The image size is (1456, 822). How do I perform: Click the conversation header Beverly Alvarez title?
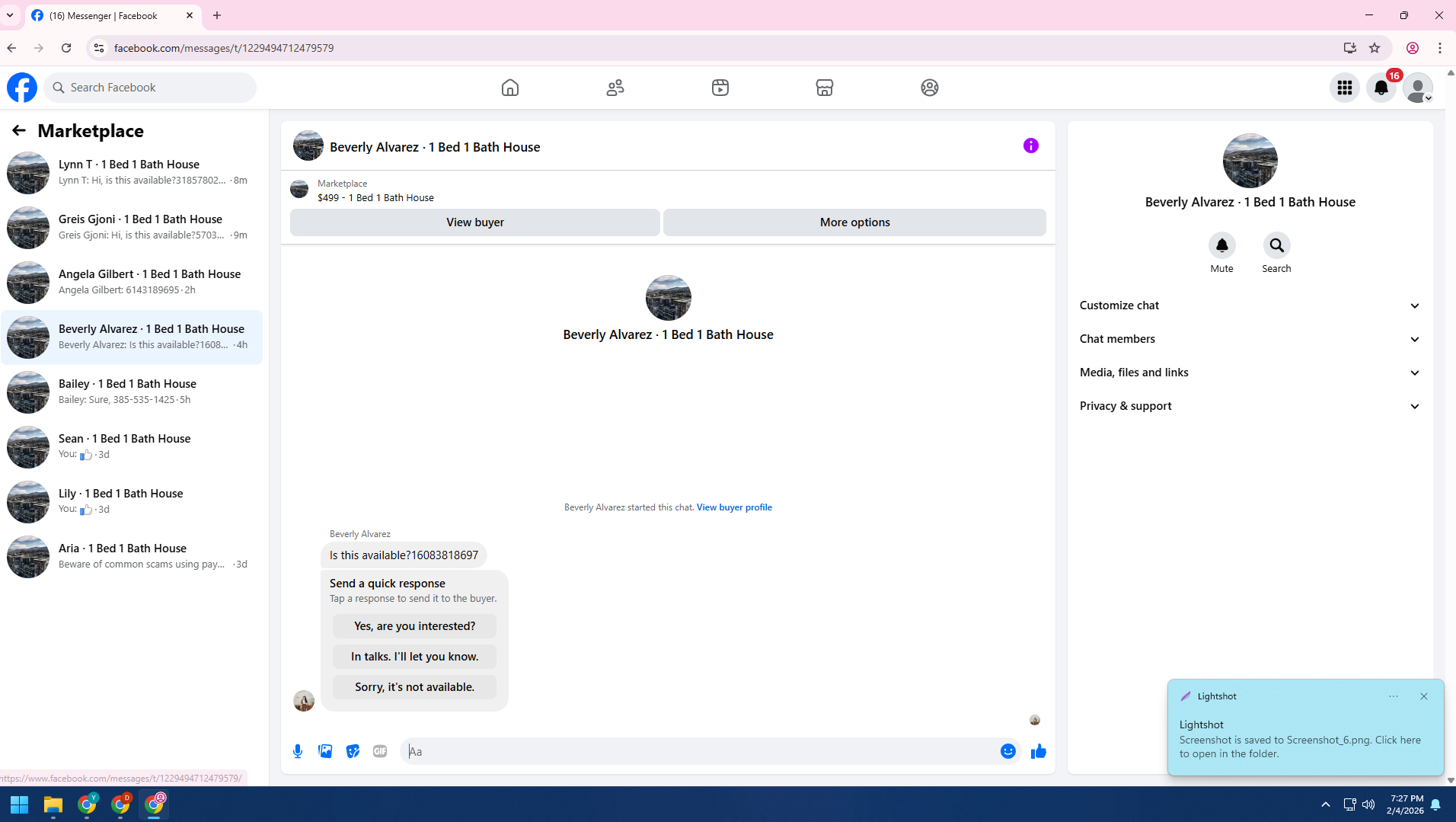click(x=435, y=147)
